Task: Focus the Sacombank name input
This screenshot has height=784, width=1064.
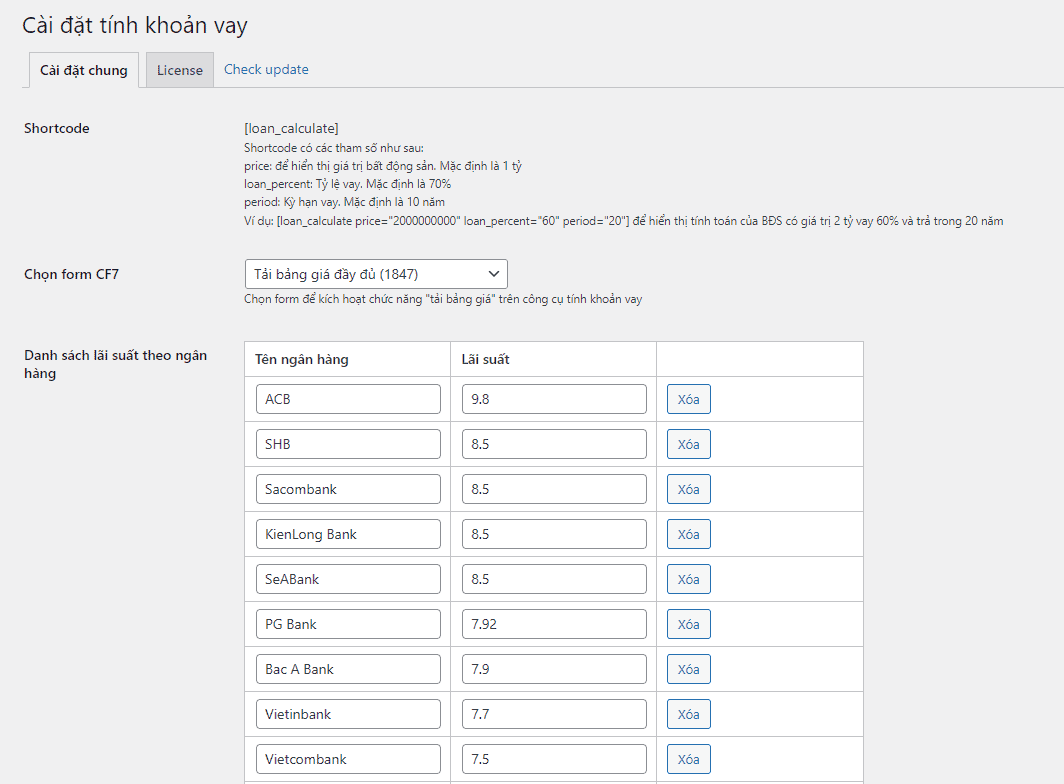Action: click(x=348, y=489)
